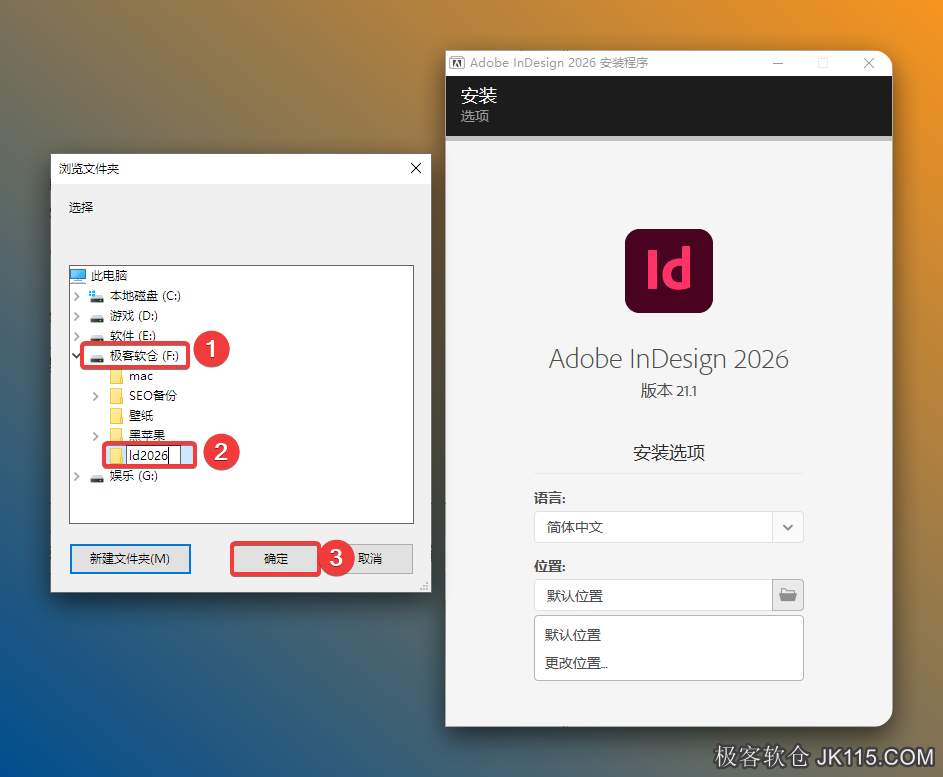
Task: Click the Adobe InDesign 2026 product title
Action: click(669, 359)
